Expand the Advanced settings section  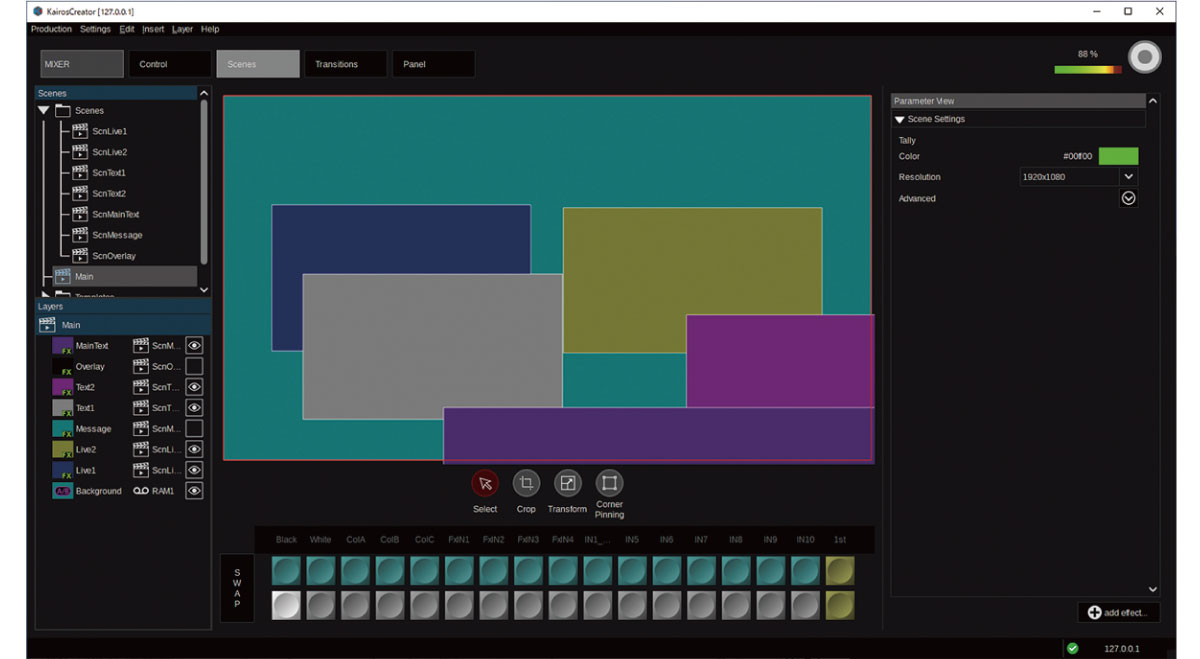pos(1128,198)
